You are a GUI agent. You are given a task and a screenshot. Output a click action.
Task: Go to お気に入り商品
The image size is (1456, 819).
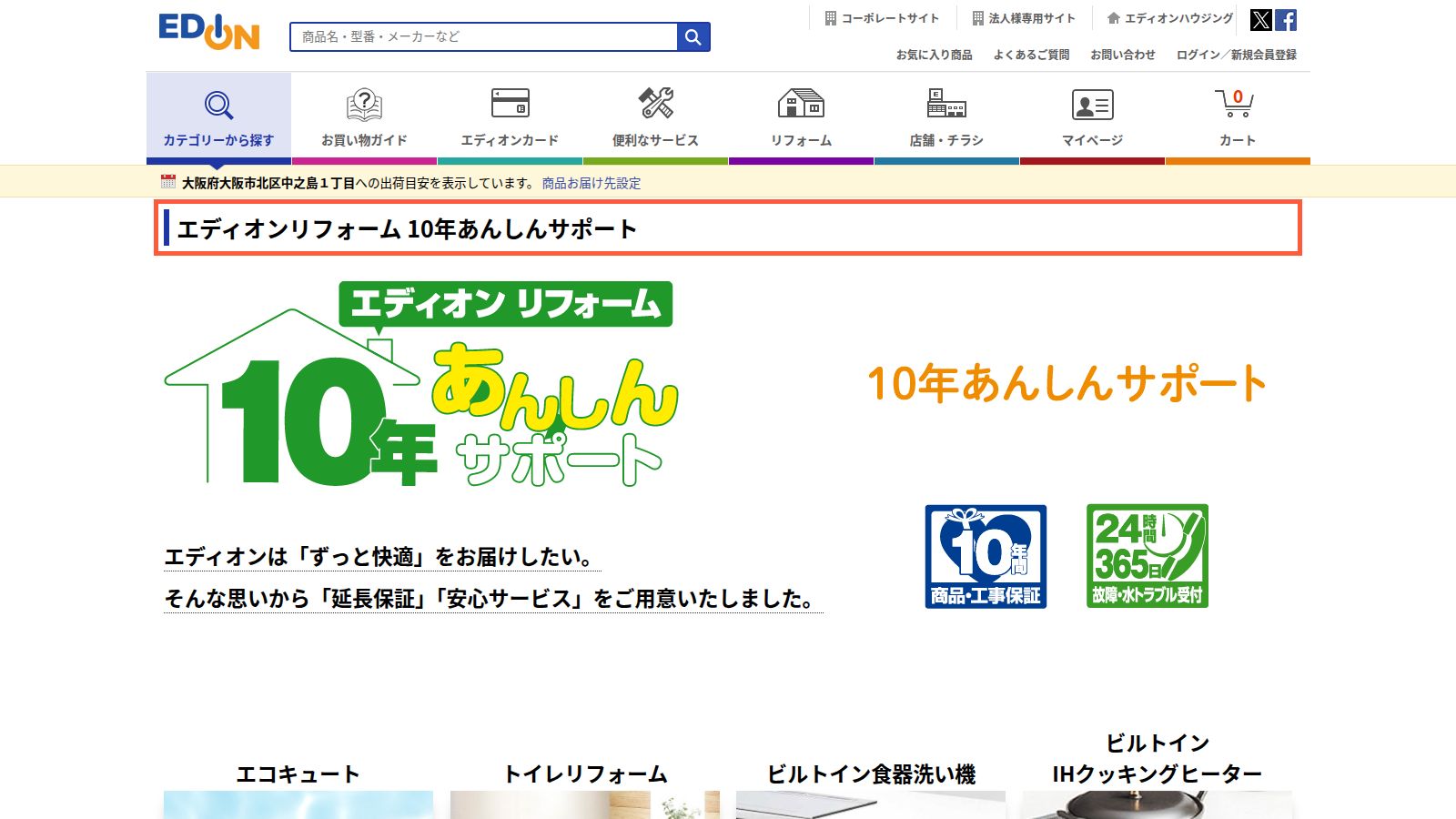934,55
